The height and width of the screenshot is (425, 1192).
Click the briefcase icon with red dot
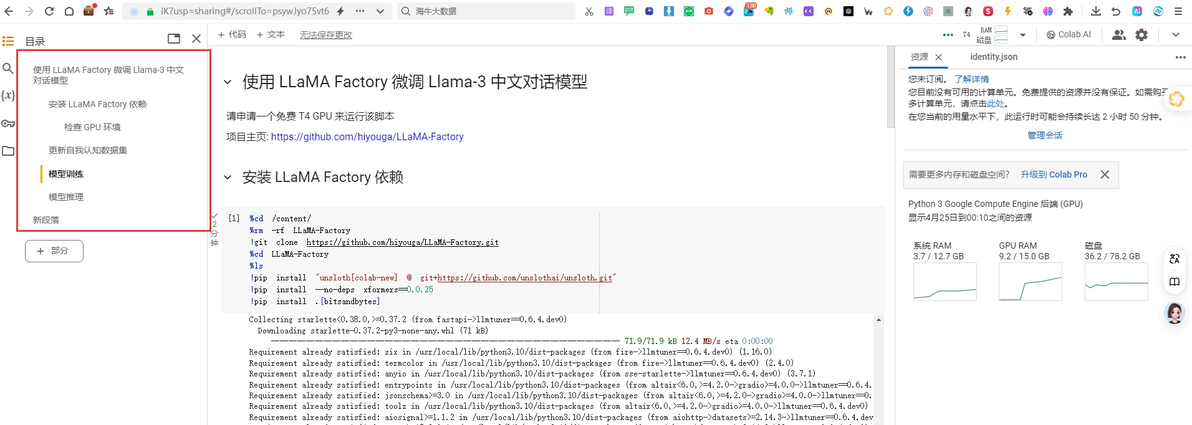[89, 11]
